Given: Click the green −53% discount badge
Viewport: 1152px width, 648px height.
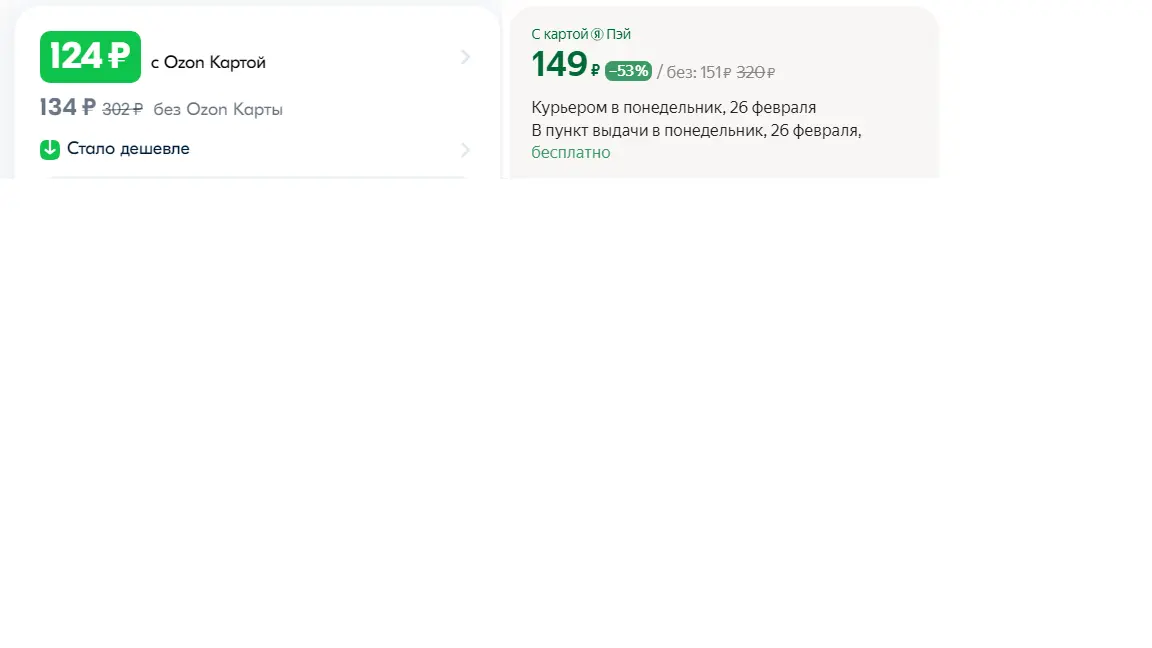Looking at the screenshot, I should 628,71.
